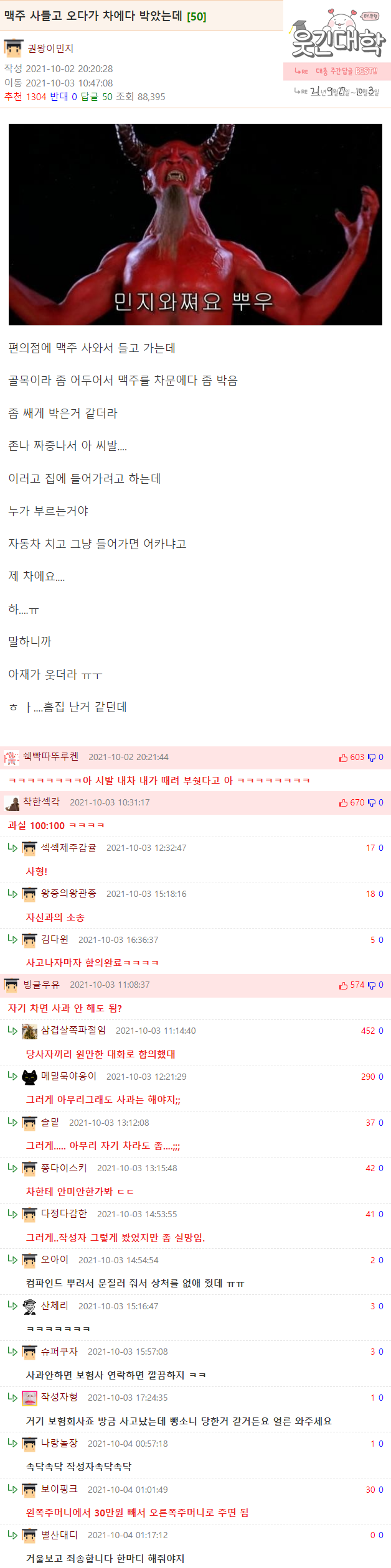Image resolution: width=391 pixels, height=1568 pixels.
Task: Click the 웃긴대학 logo
Action: coord(337,35)
